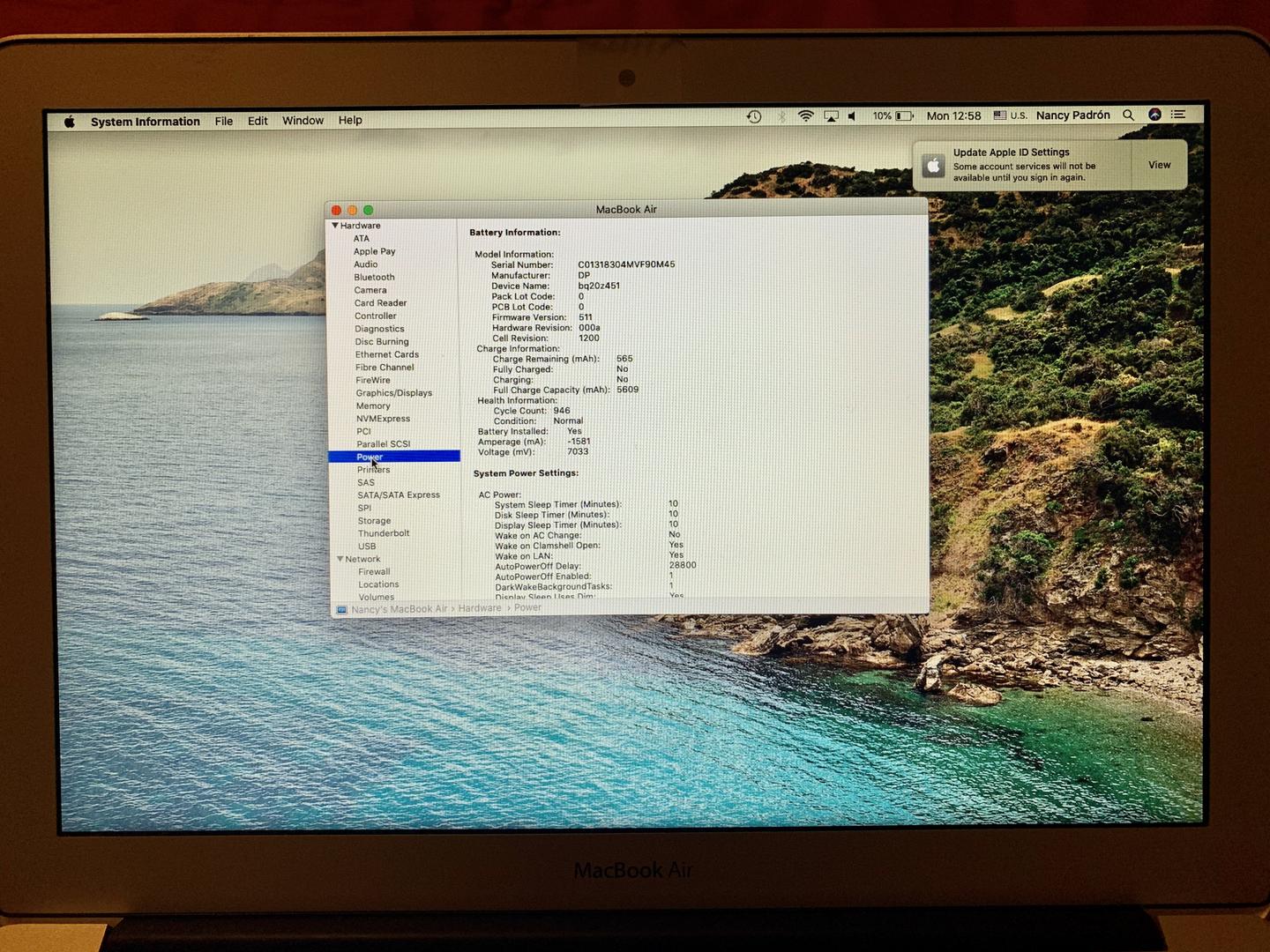Open Nancy Padrón user menu

pyautogui.click(x=1072, y=115)
